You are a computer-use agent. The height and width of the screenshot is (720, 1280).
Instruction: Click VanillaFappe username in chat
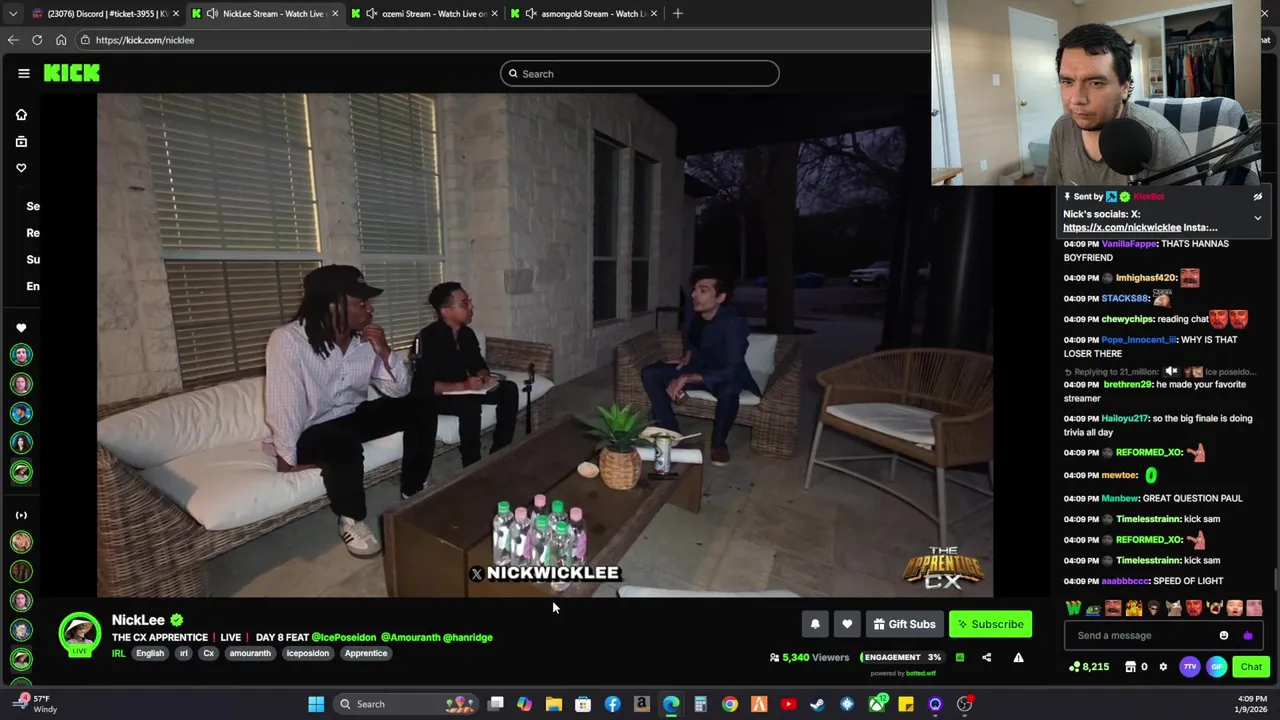1129,244
